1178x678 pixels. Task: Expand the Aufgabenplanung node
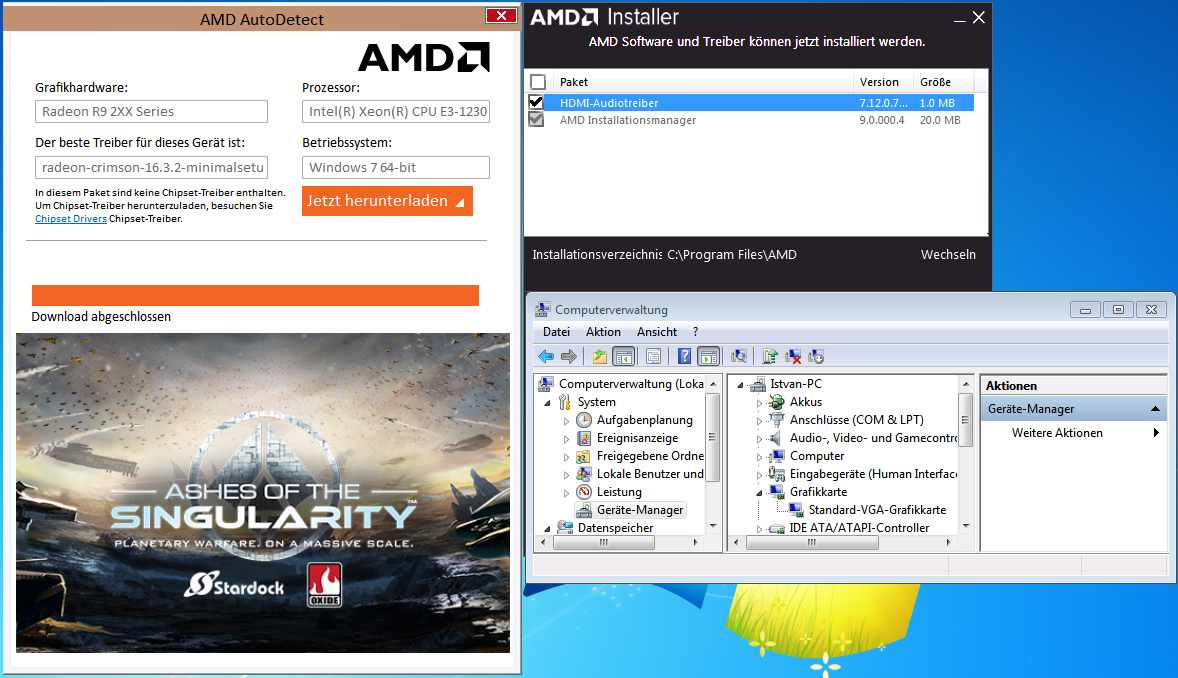pyautogui.click(x=566, y=421)
